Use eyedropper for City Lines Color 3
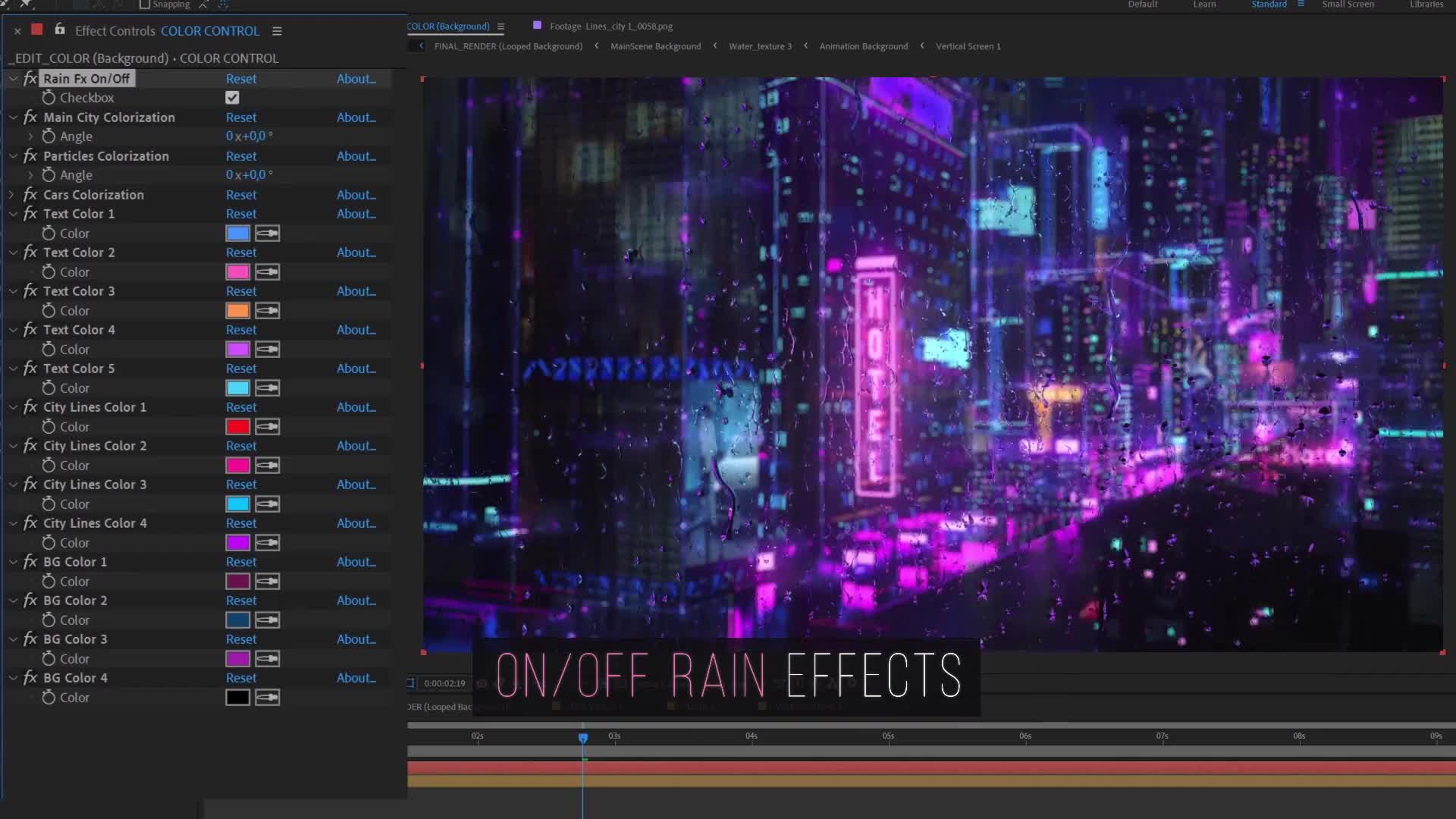This screenshot has height=819, width=1456. coord(267,504)
